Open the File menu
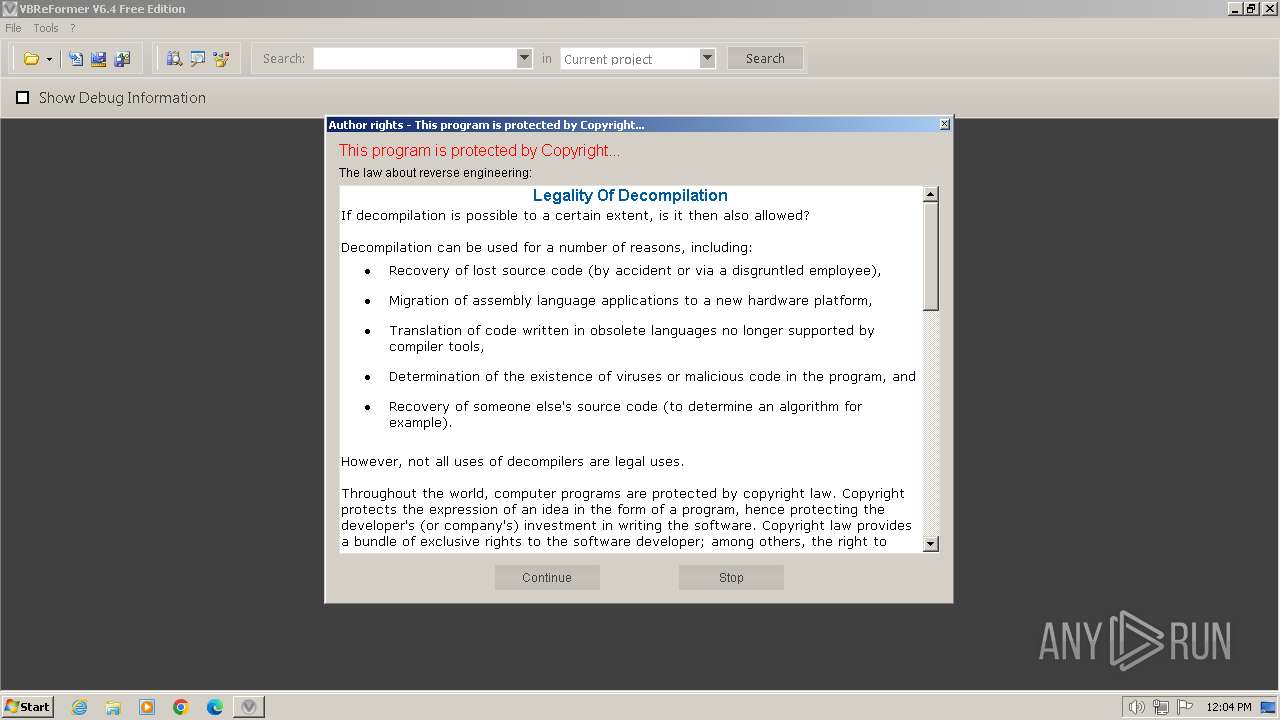Image resolution: width=1280 pixels, height=720 pixels. [x=13, y=28]
